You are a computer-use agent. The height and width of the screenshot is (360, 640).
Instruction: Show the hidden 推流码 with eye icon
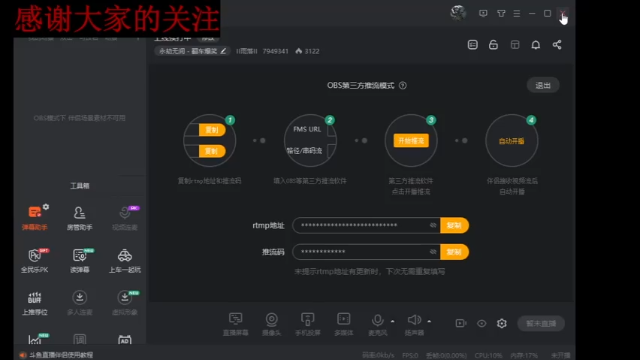tap(433, 252)
